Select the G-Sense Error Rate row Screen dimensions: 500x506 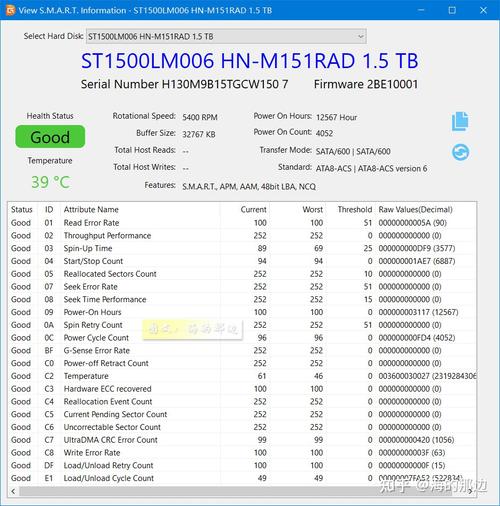point(242,351)
